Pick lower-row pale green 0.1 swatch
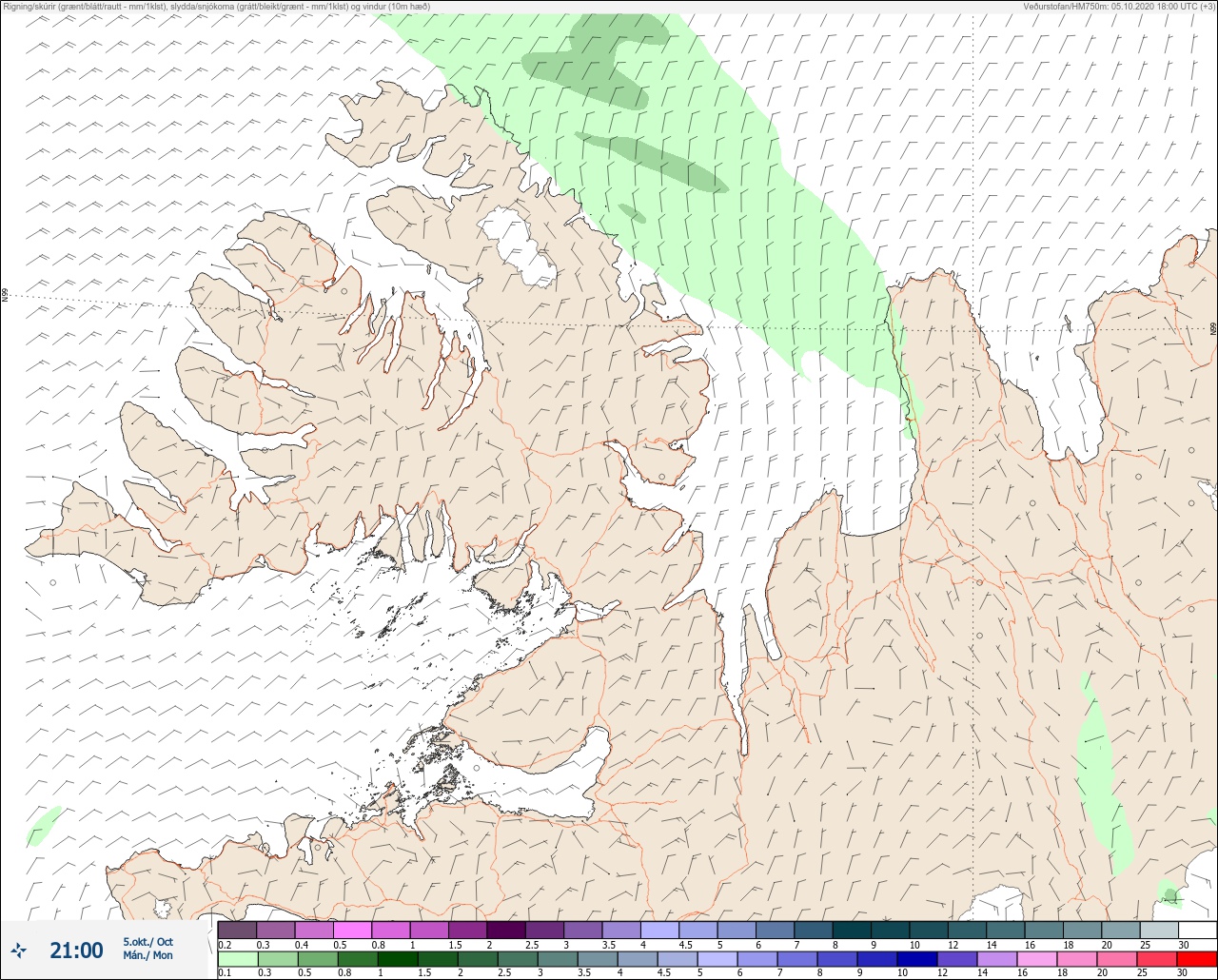Image resolution: width=1218 pixels, height=980 pixels. (238, 959)
